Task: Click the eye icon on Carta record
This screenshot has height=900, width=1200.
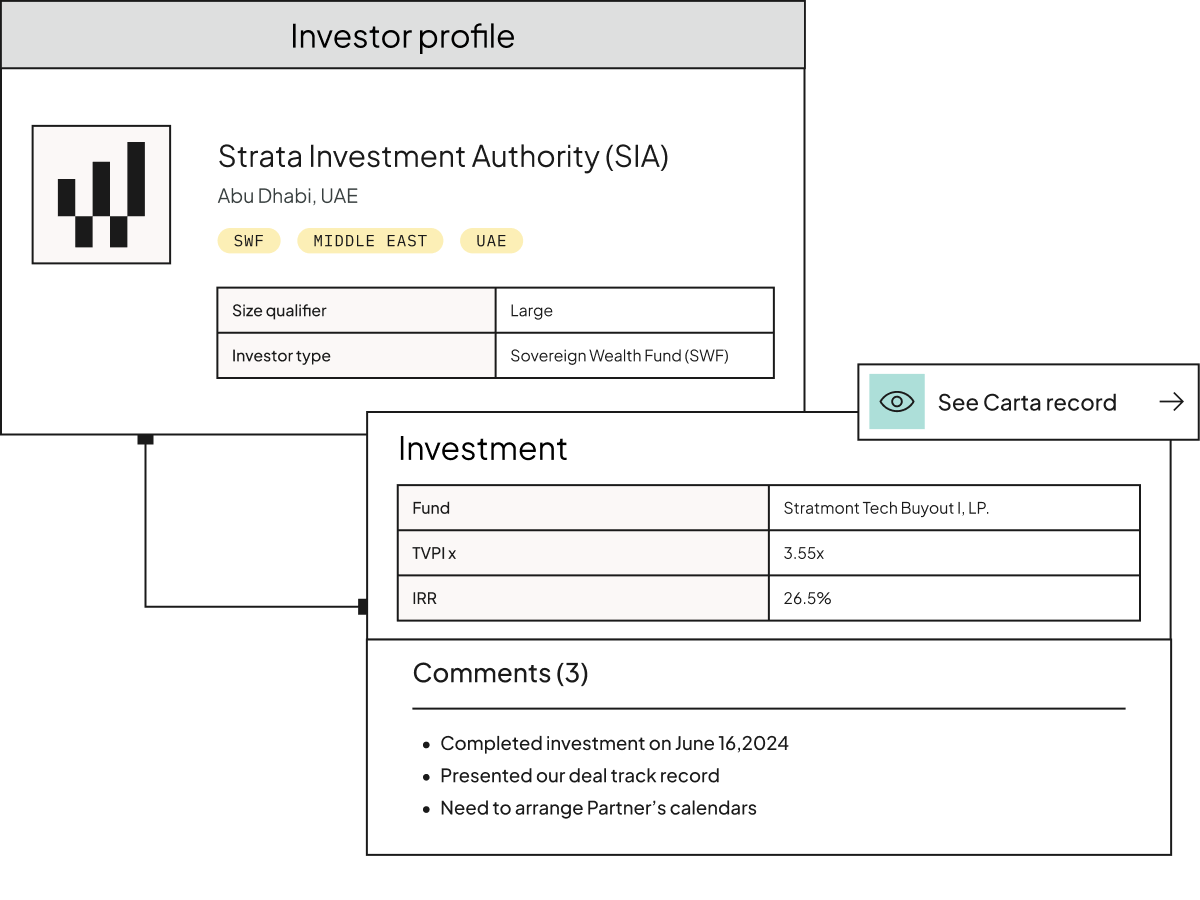Action: (897, 402)
